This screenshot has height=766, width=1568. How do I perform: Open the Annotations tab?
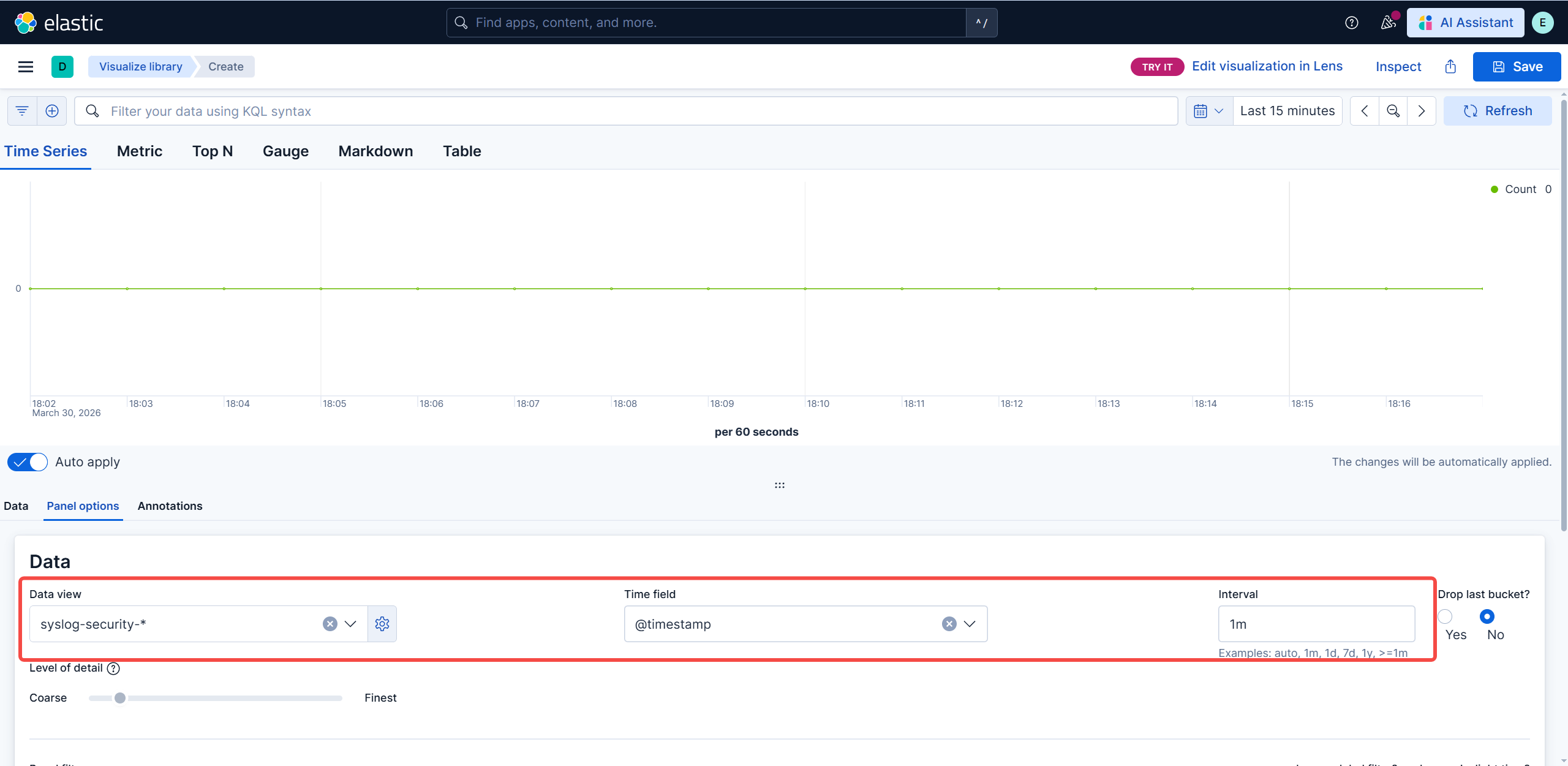170,506
